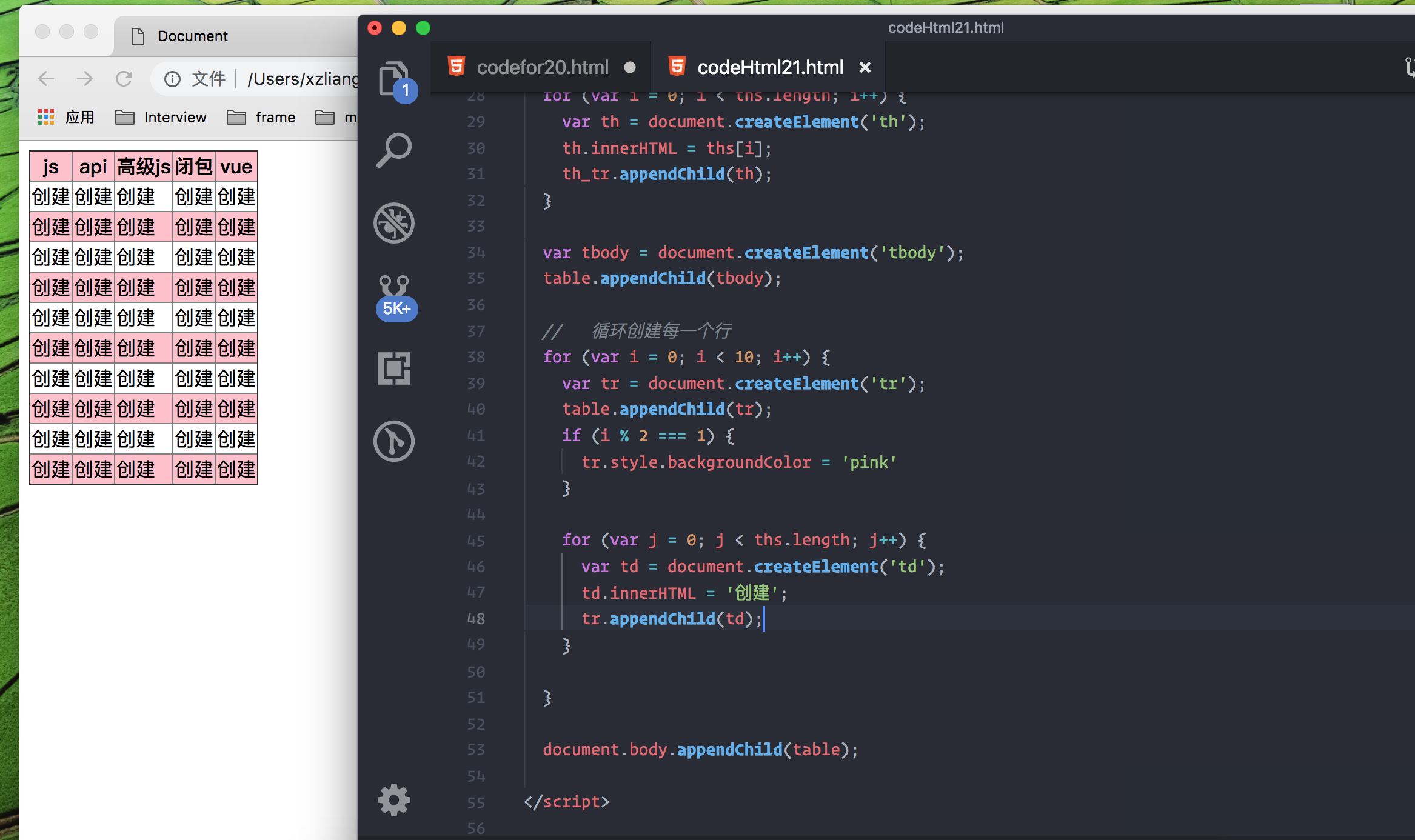
Task: Switch to the codefor20.html tab
Action: click(x=542, y=67)
